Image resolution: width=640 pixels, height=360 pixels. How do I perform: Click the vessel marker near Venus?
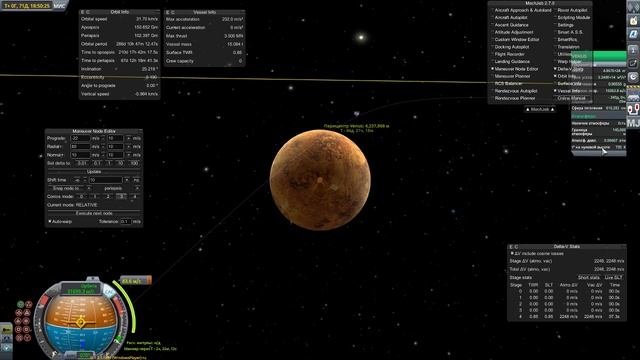coord(356,114)
